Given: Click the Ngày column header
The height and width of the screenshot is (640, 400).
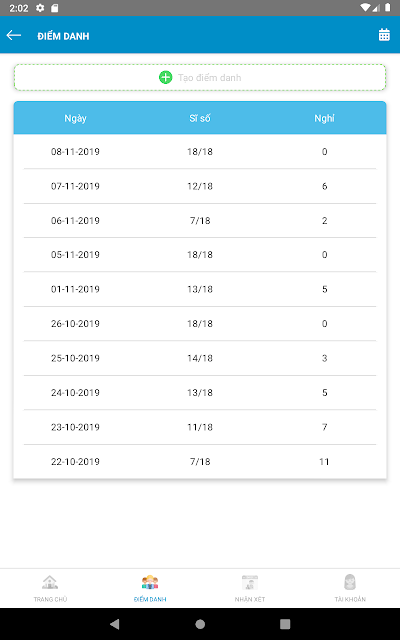Looking at the screenshot, I should (x=76, y=118).
